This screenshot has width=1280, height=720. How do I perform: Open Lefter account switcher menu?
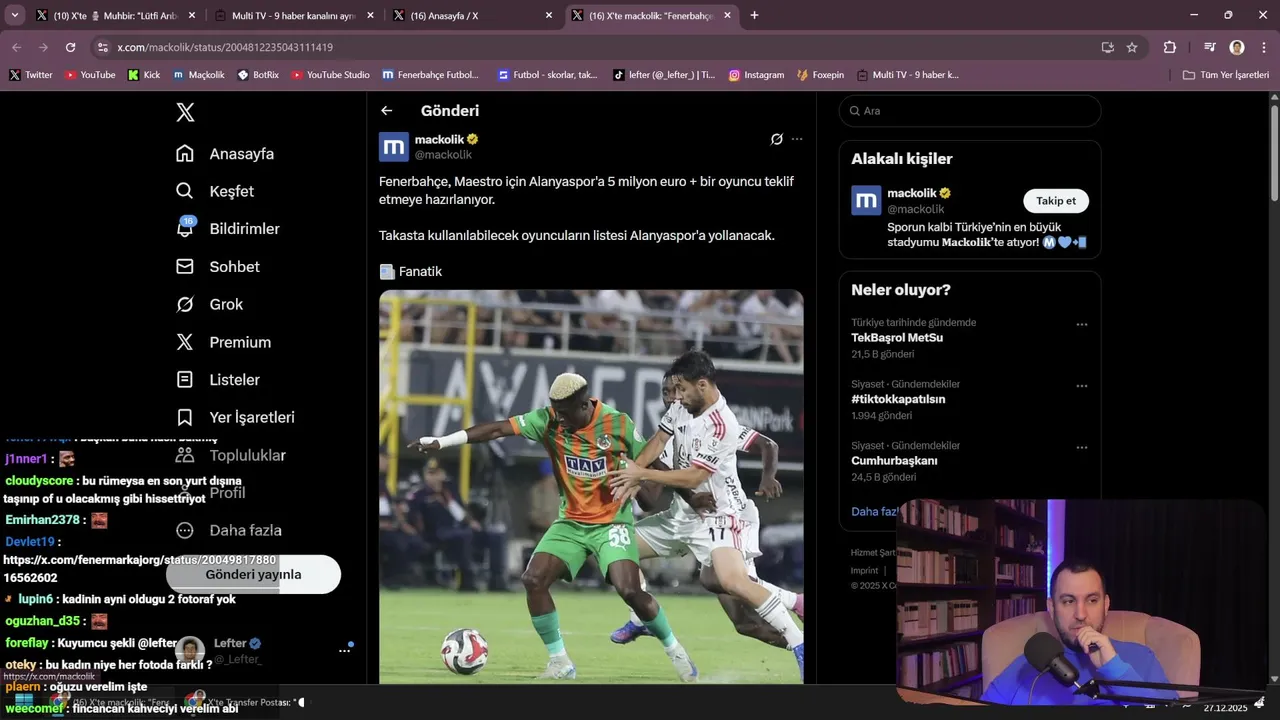[x=344, y=650]
